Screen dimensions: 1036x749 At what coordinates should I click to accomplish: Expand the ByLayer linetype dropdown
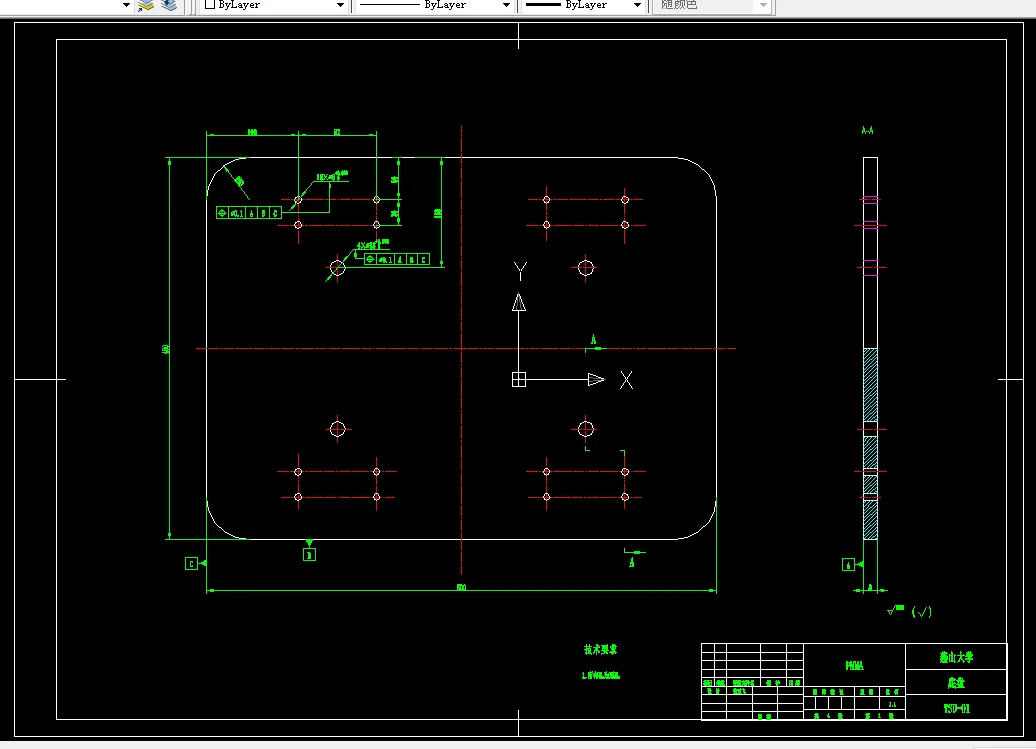[506, 5]
